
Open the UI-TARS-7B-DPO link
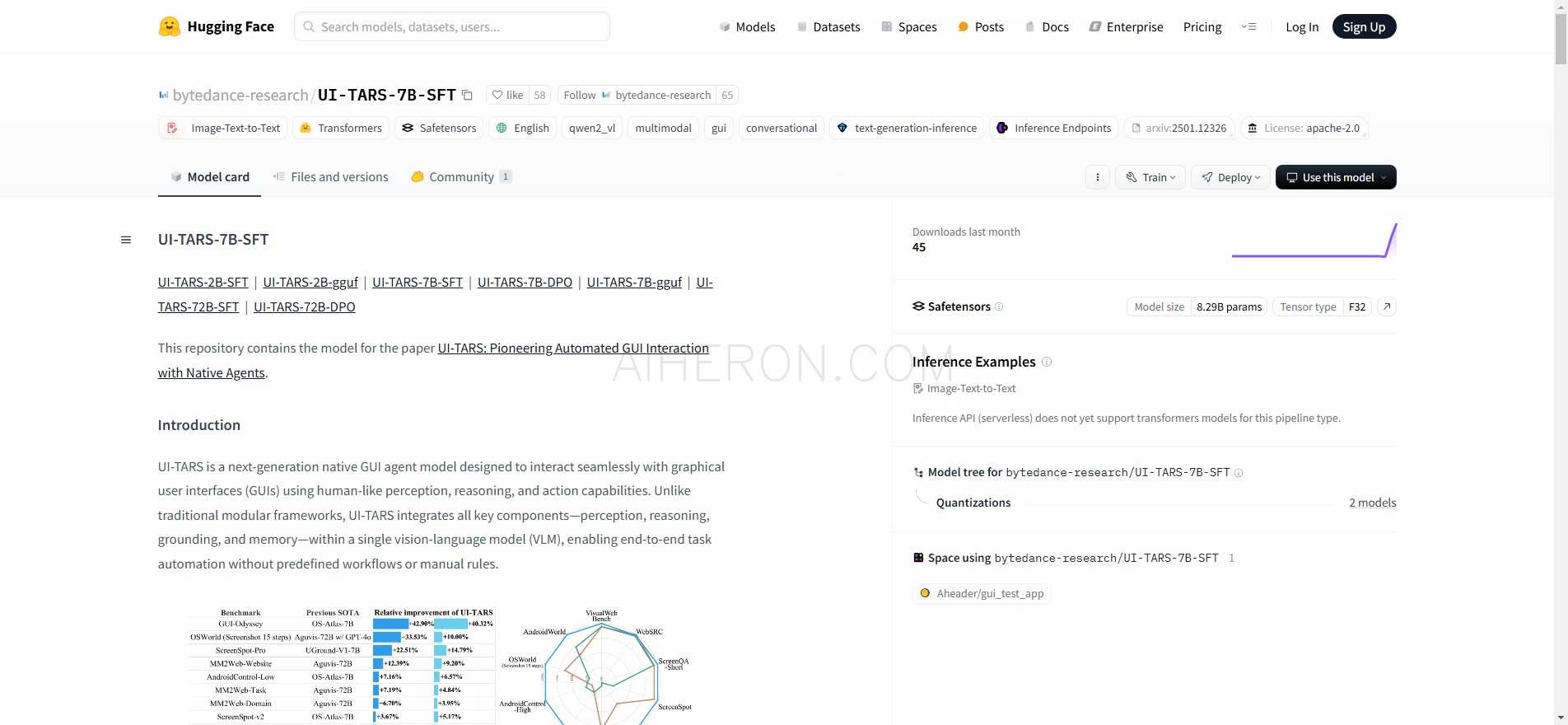(x=525, y=283)
